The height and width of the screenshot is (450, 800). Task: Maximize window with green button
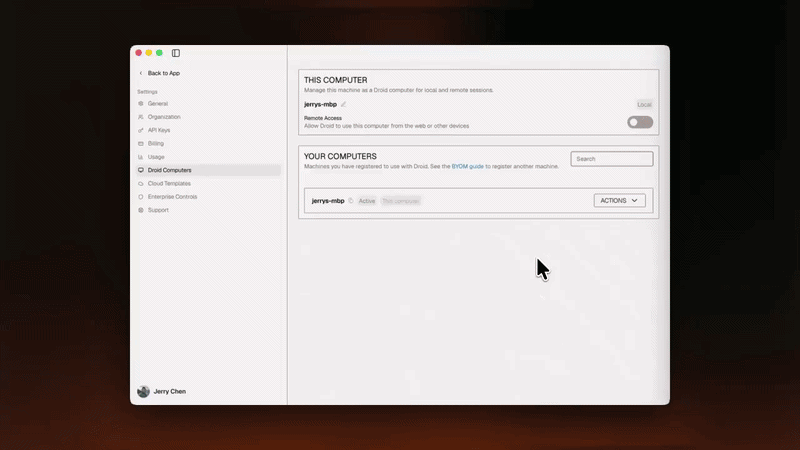click(159, 53)
